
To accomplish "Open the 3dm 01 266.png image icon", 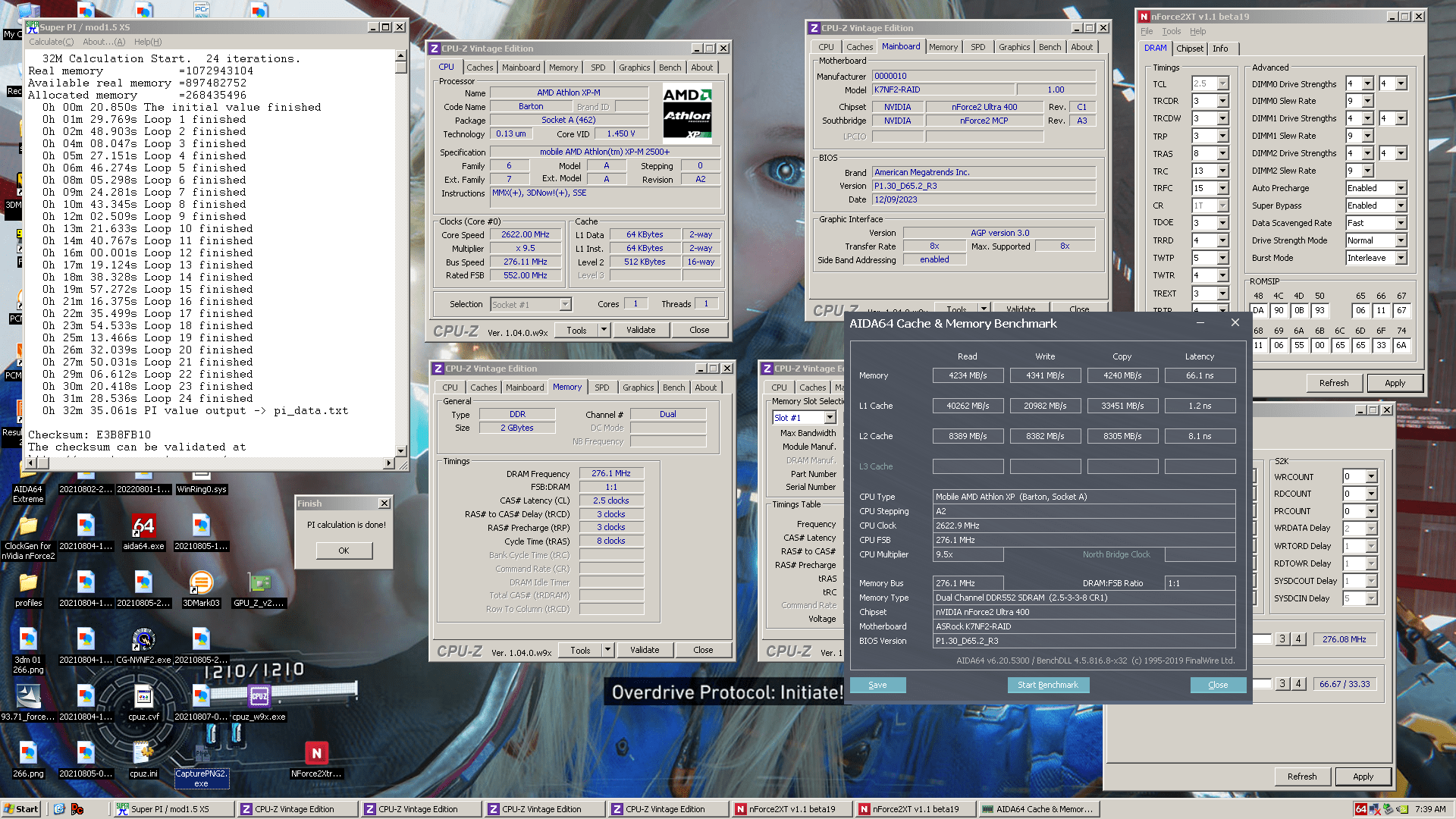I will (28, 651).
